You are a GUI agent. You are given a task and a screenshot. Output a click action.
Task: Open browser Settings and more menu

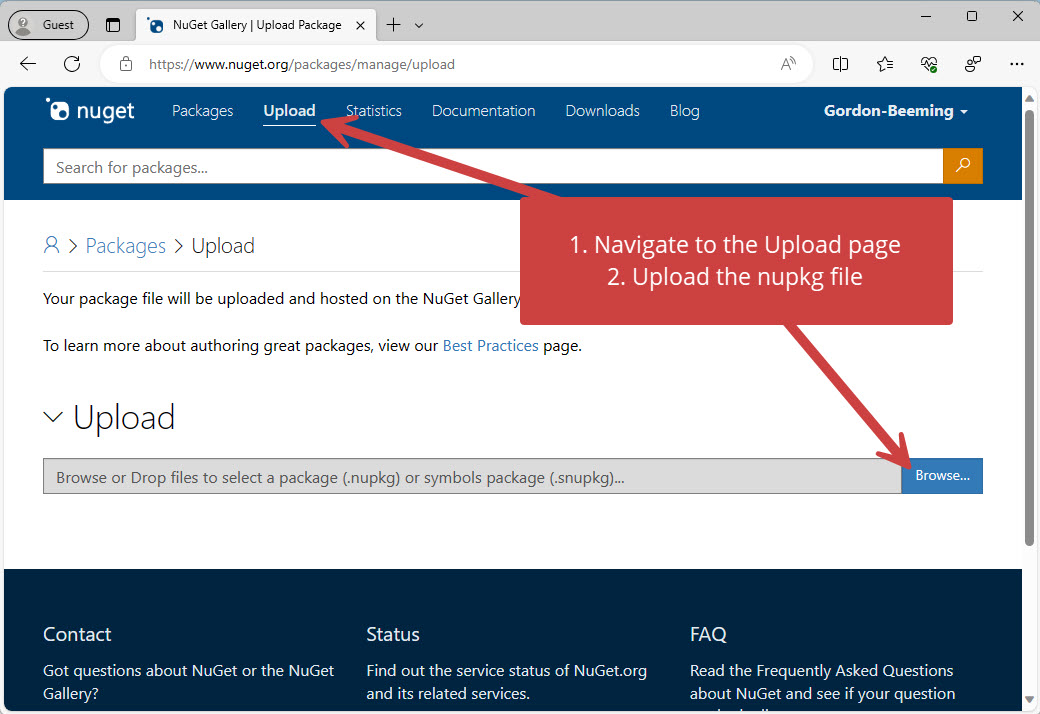(1017, 64)
